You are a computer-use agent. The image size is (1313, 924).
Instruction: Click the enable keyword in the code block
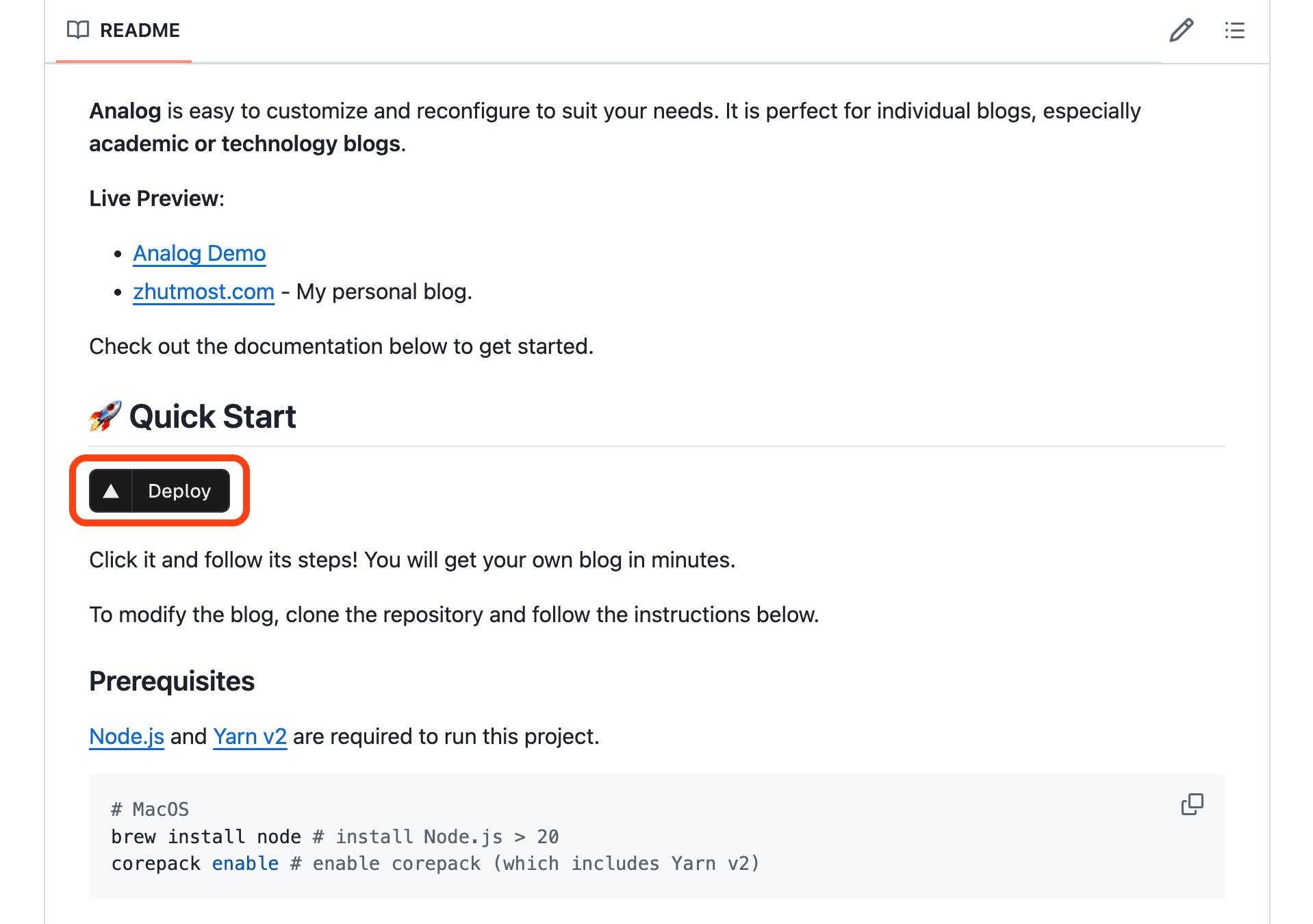pyautogui.click(x=245, y=863)
